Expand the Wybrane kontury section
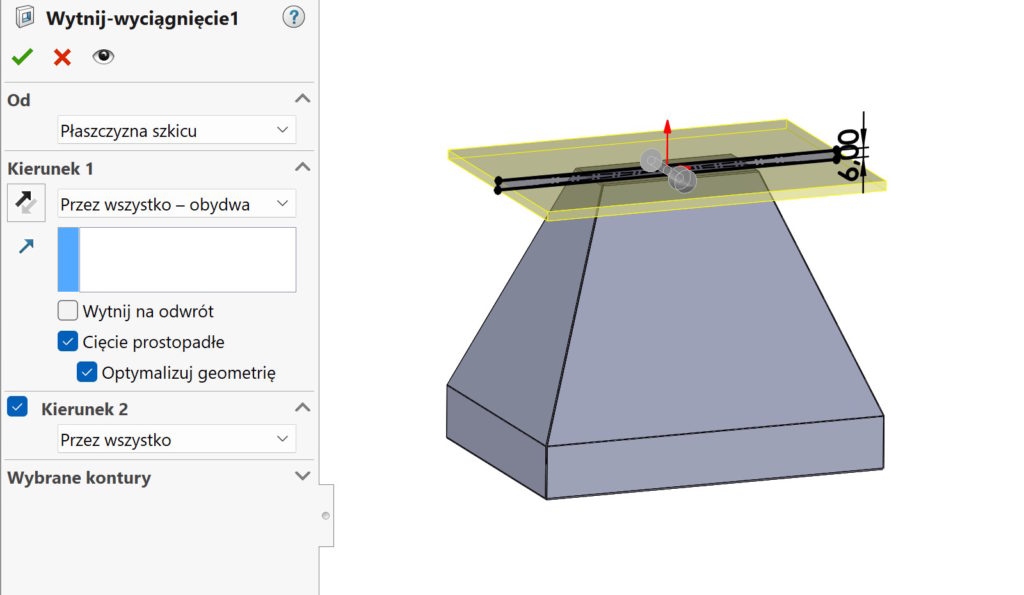 (301, 478)
